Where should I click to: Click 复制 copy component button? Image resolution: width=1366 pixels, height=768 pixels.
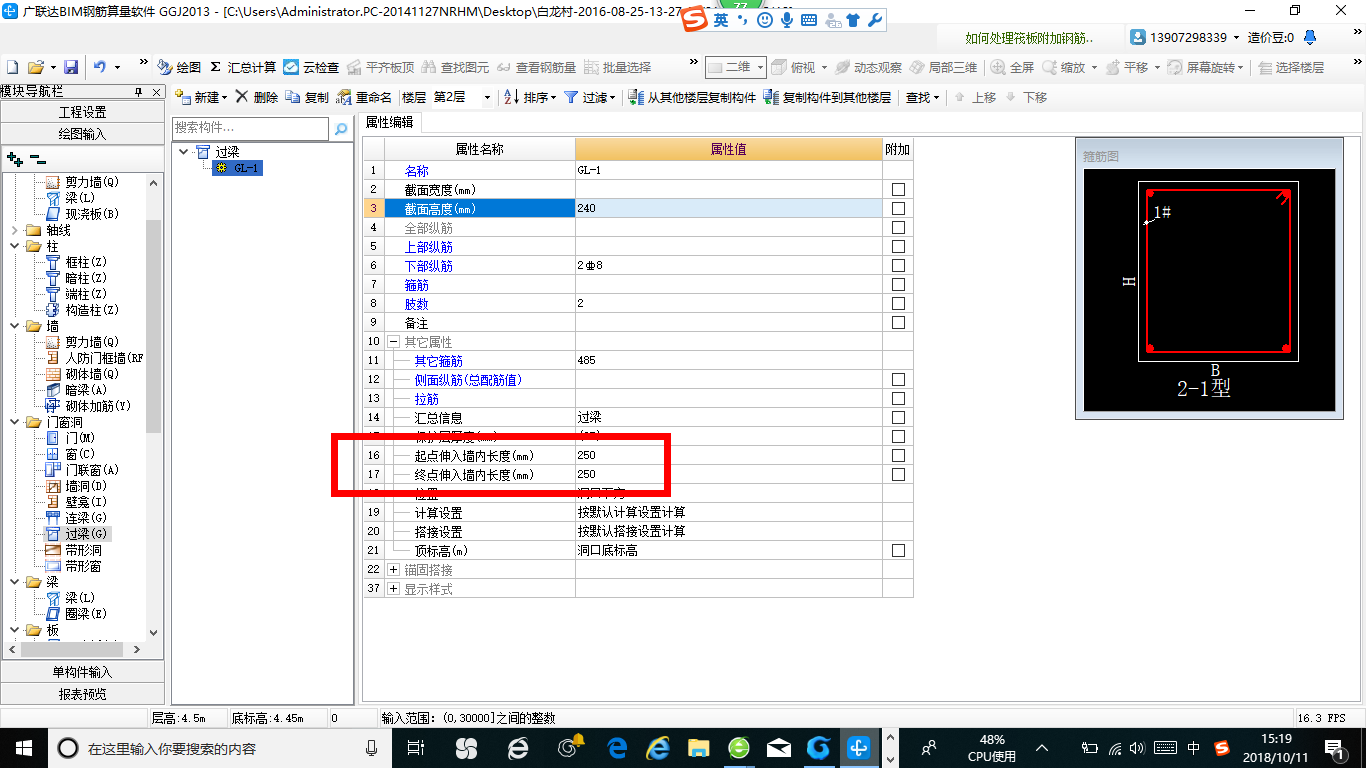point(307,97)
